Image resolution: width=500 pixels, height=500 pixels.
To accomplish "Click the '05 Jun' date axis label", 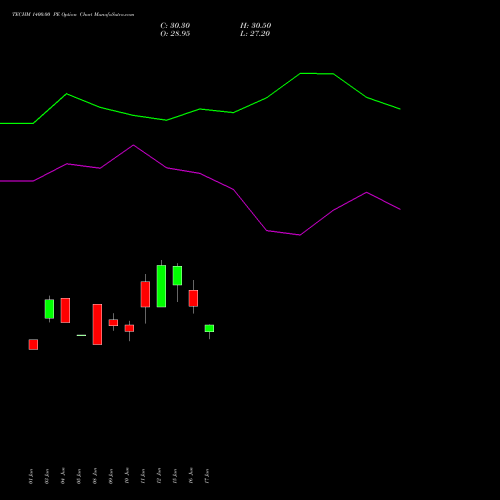I will pyautogui.click(x=79, y=476).
